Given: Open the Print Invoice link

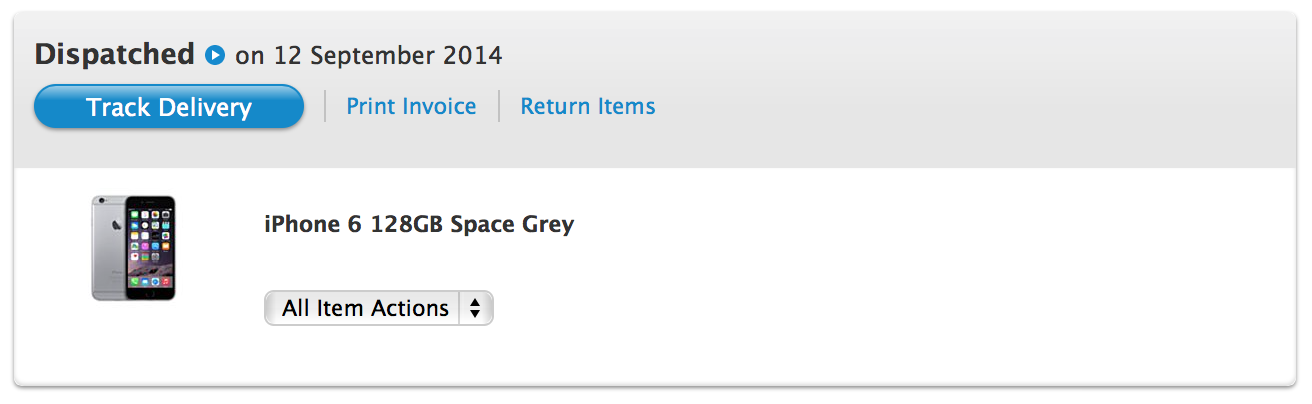Looking at the screenshot, I should (x=411, y=106).
